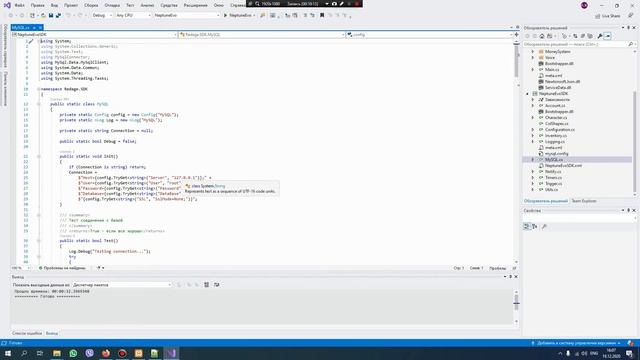Open WhatsApp from the taskbar

[73, 353]
